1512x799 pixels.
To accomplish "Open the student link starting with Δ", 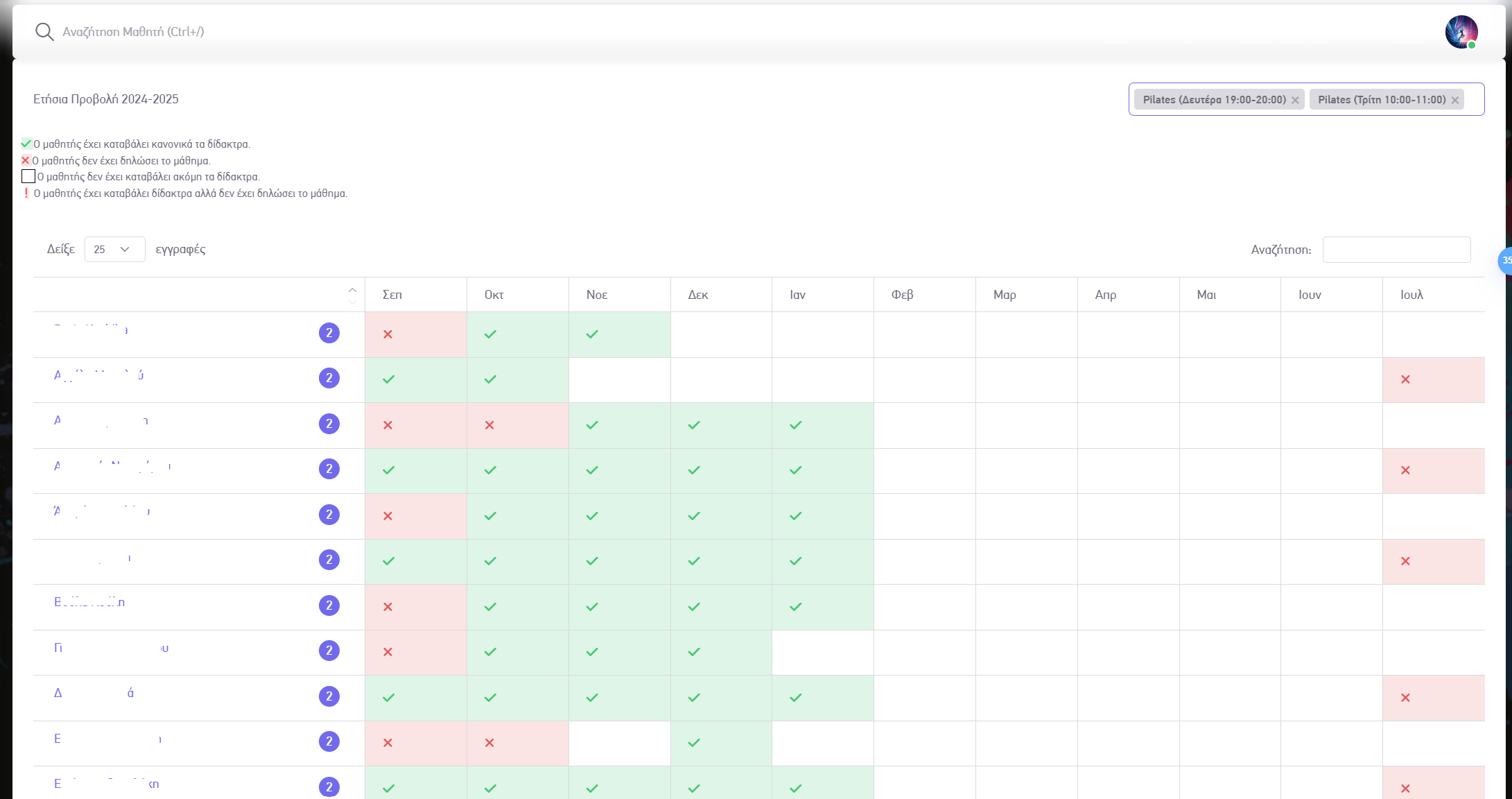I will 94,693.
